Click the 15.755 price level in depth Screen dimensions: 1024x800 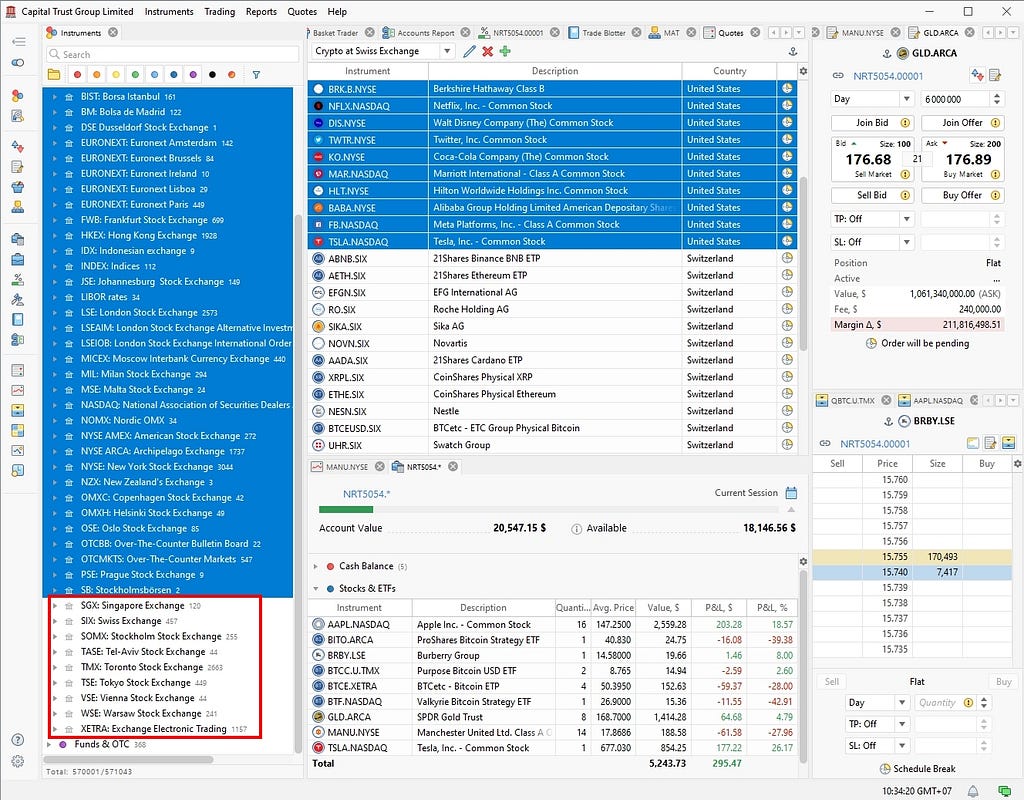pyautogui.click(x=894, y=556)
